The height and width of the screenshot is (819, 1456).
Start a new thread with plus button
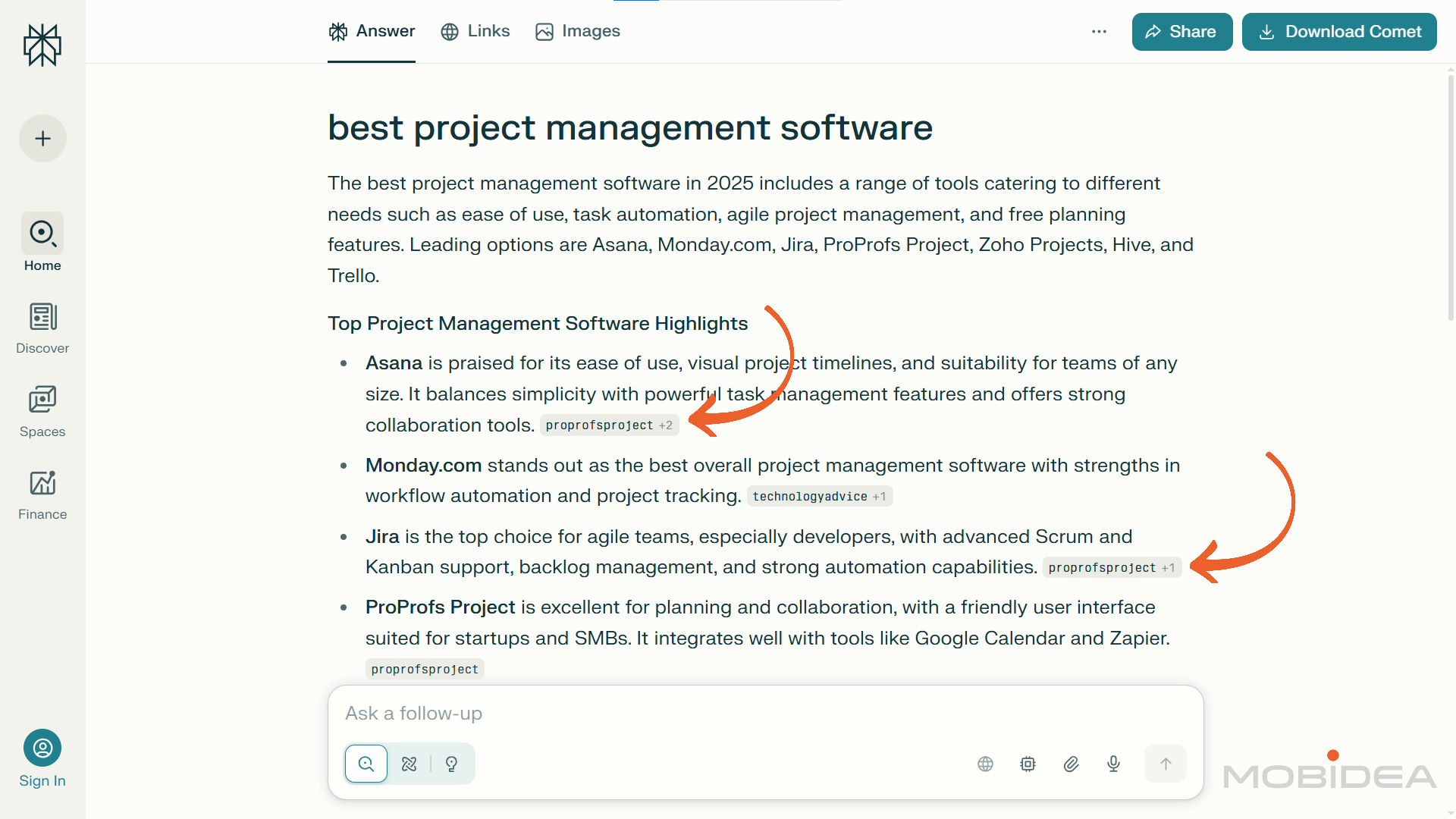(42, 139)
